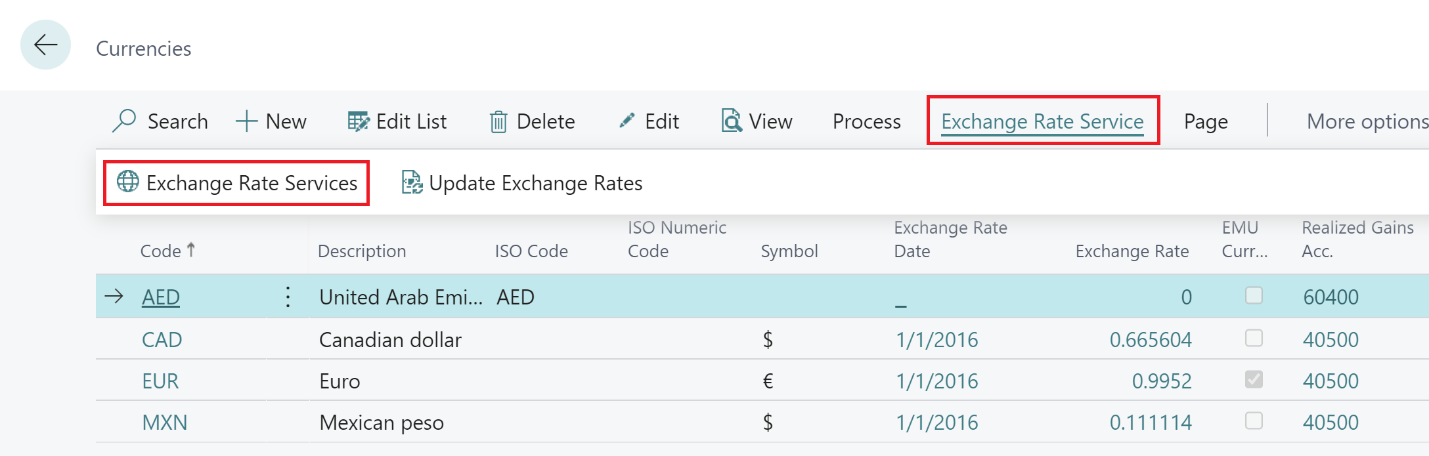Open the CAD currency code link
The height and width of the screenshot is (456, 1429).
click(x=162, y=340)
